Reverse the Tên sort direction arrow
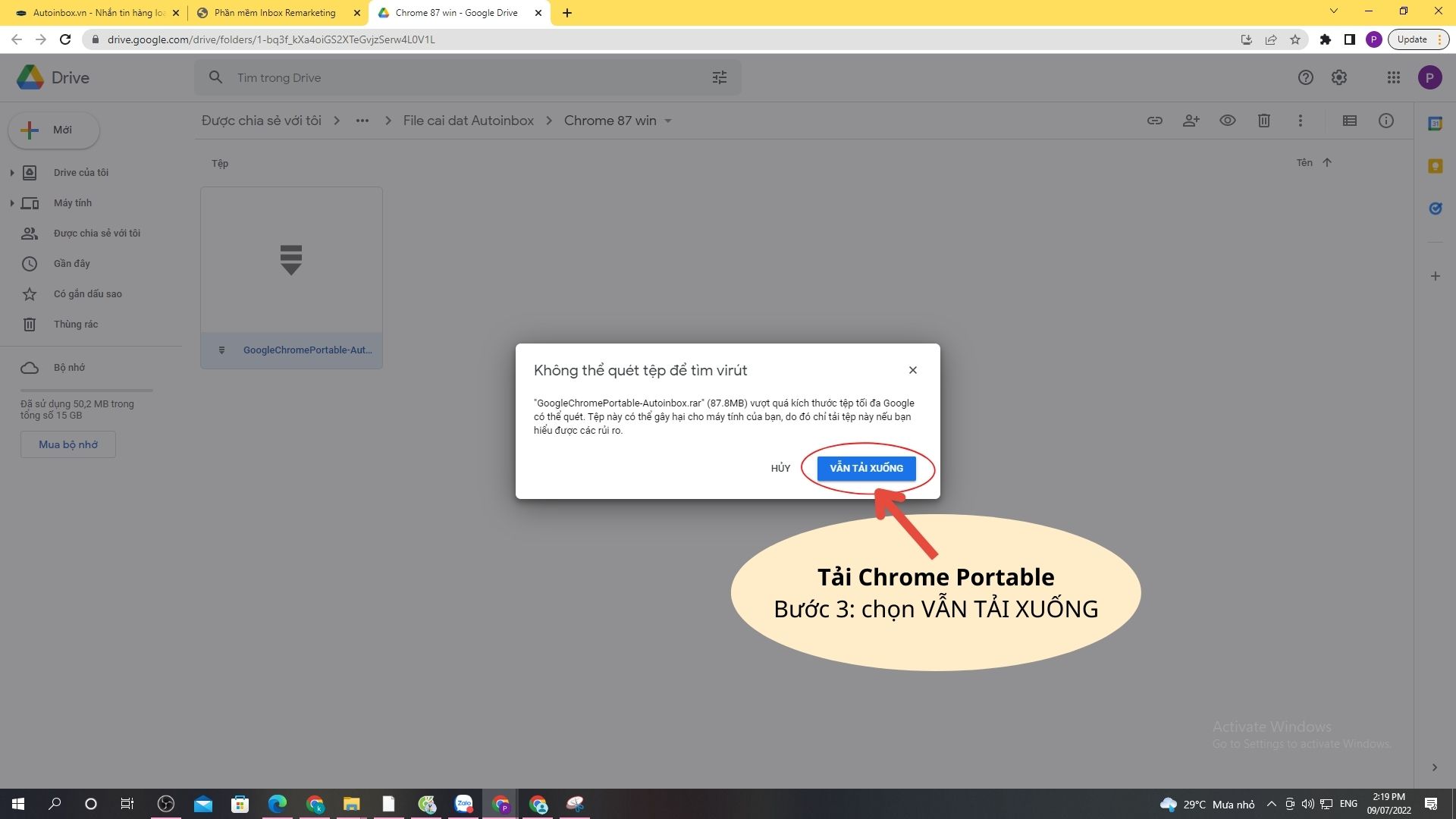 pos(1326,162)
